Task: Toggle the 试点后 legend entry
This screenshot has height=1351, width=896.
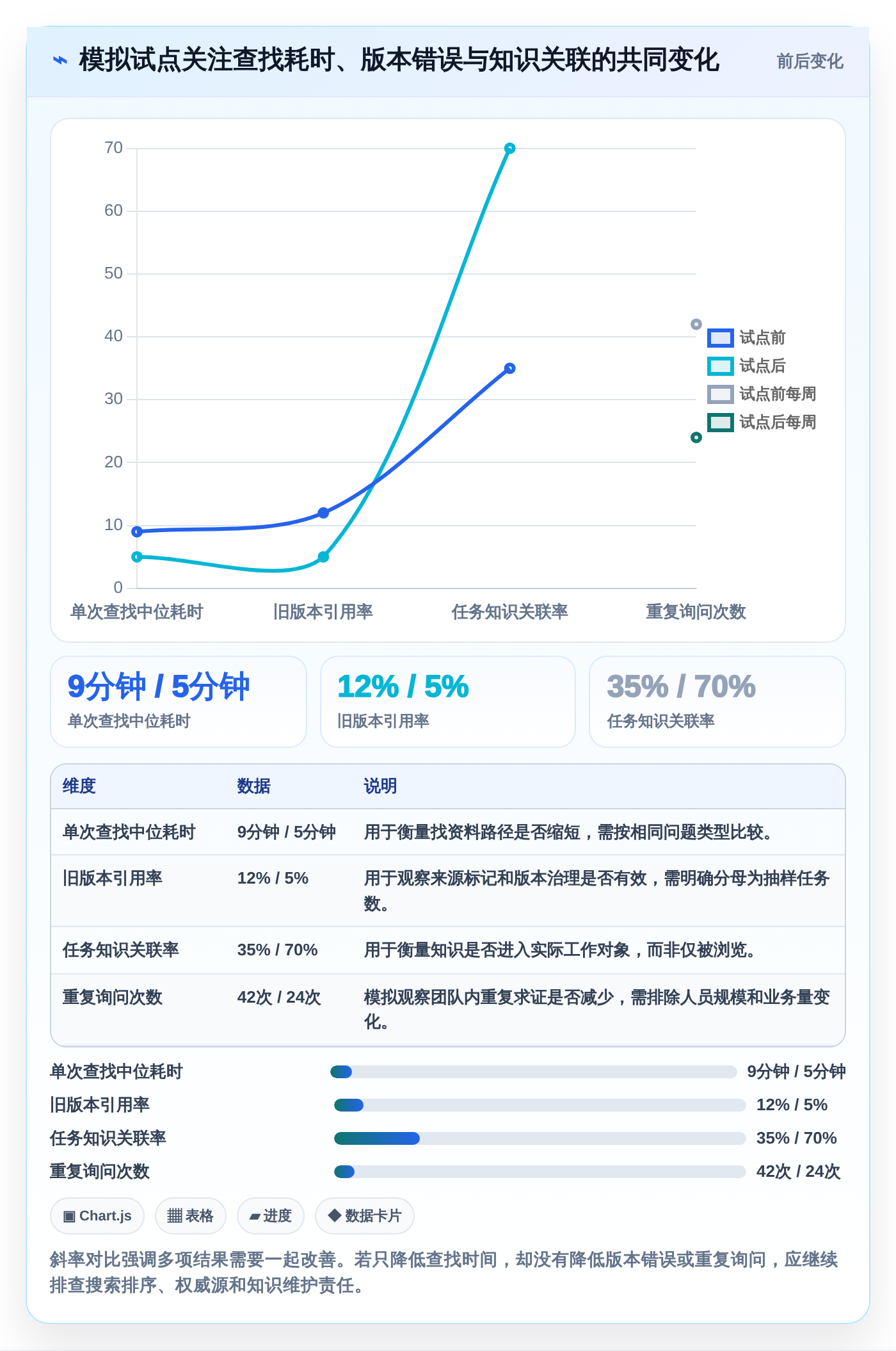Action: point(746,366)
